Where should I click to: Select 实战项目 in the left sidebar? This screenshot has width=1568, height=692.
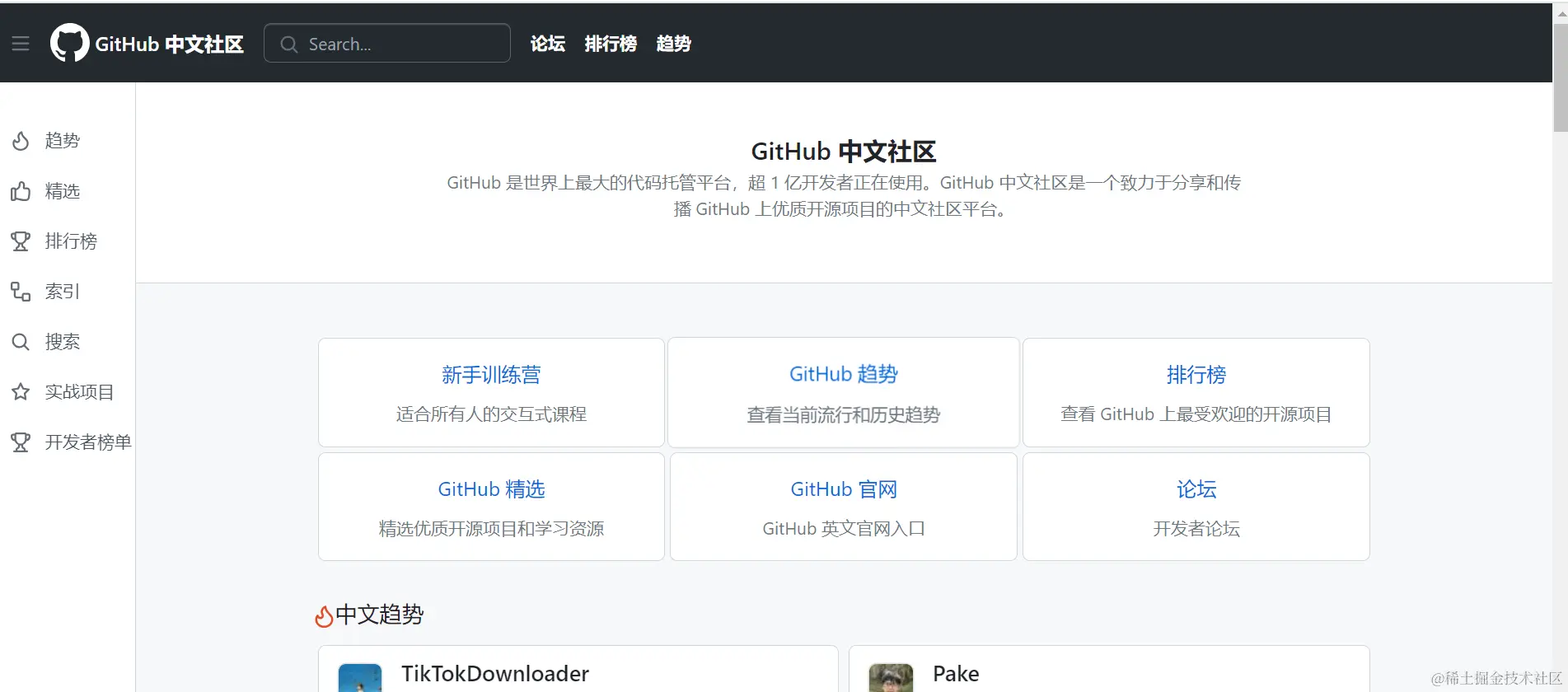(x=80, y=392)
